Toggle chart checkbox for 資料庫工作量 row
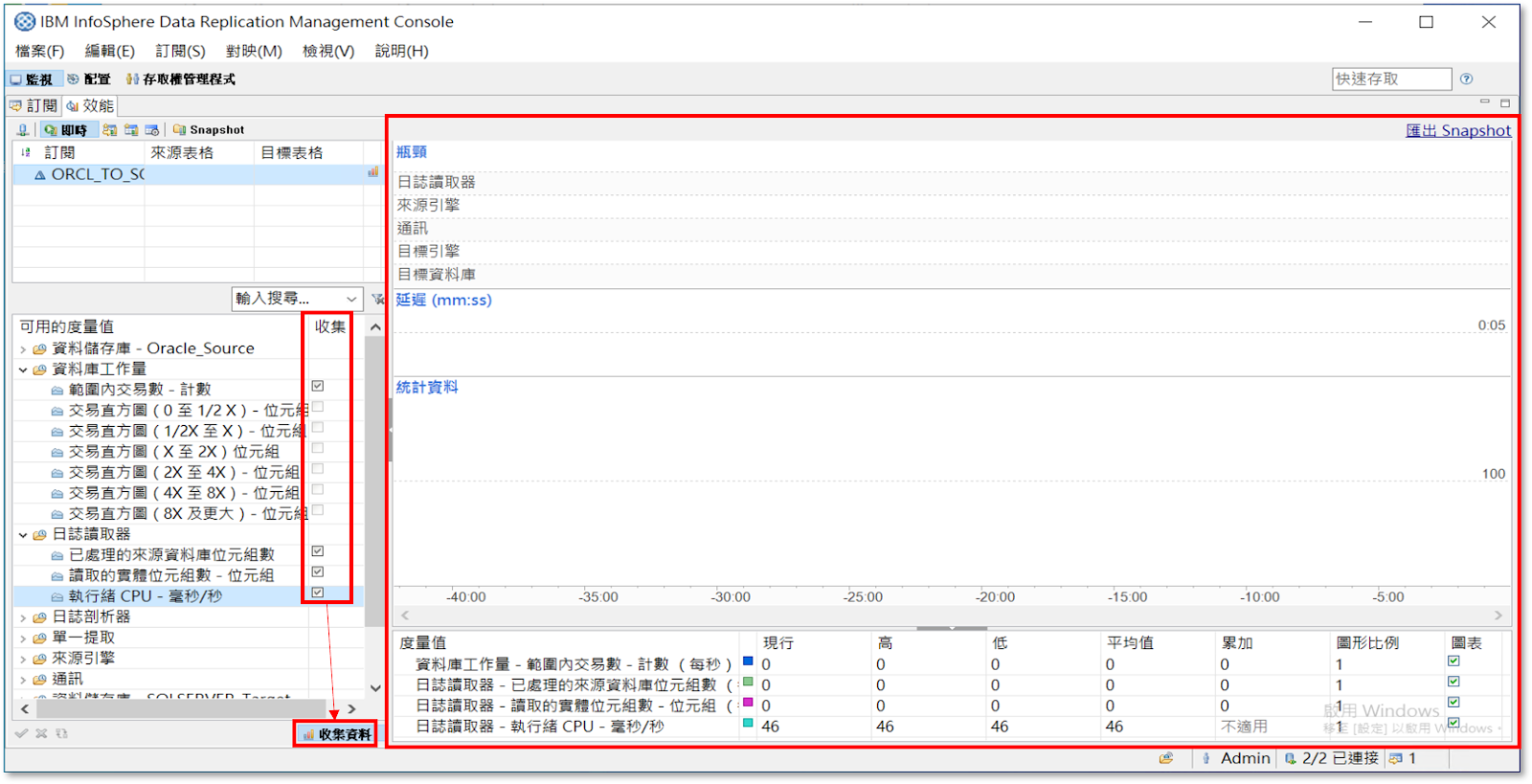The width and height of the screenshot is (1532, 784). [1453, 661]
